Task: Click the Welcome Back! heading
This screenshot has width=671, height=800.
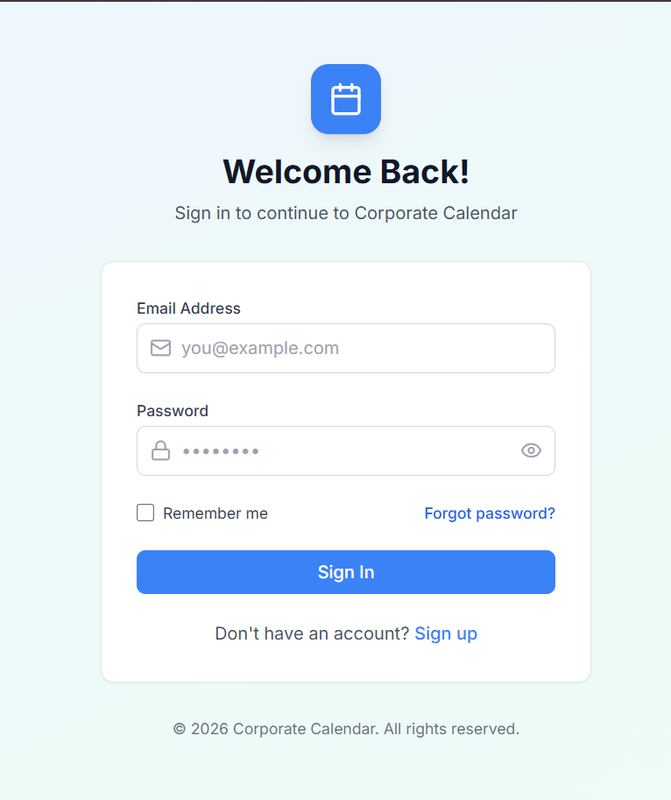Action: [345, 172]
